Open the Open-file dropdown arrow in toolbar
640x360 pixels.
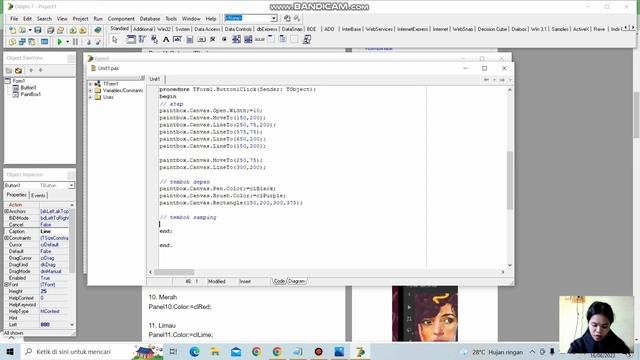(30, 30)
